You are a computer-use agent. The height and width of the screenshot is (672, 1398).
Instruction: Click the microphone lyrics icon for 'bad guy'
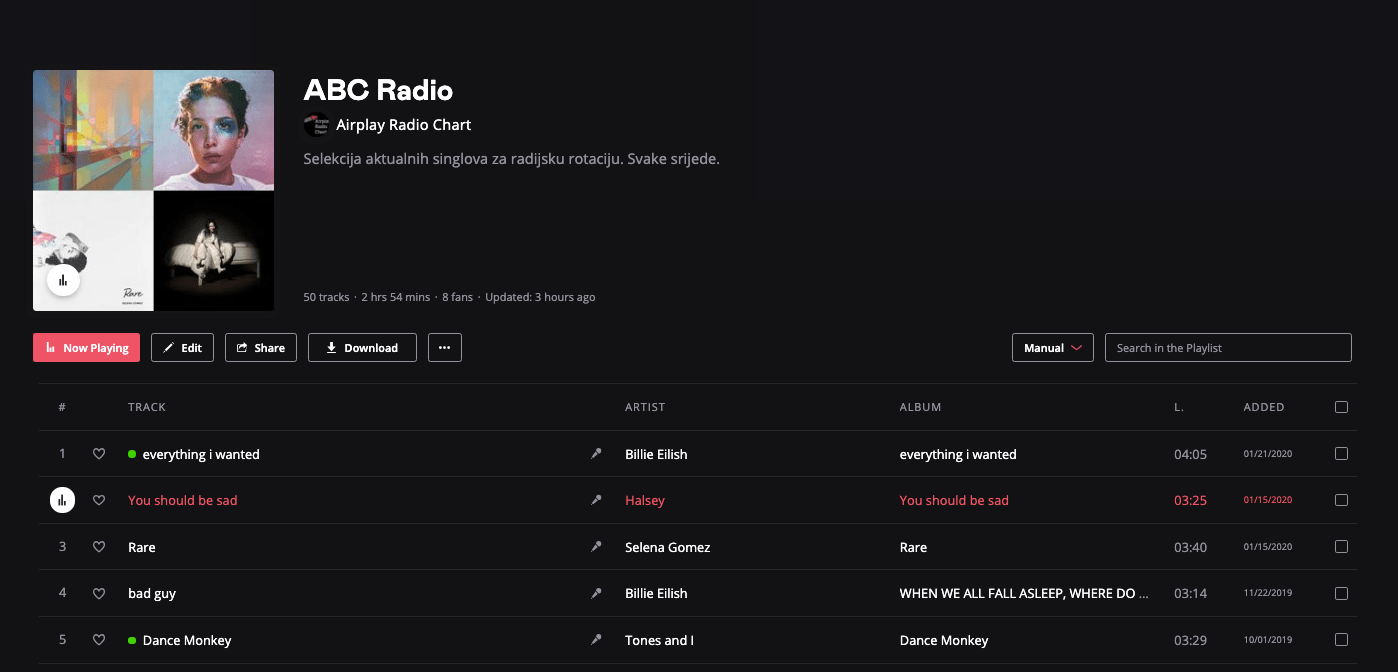[x=596, y=593]
